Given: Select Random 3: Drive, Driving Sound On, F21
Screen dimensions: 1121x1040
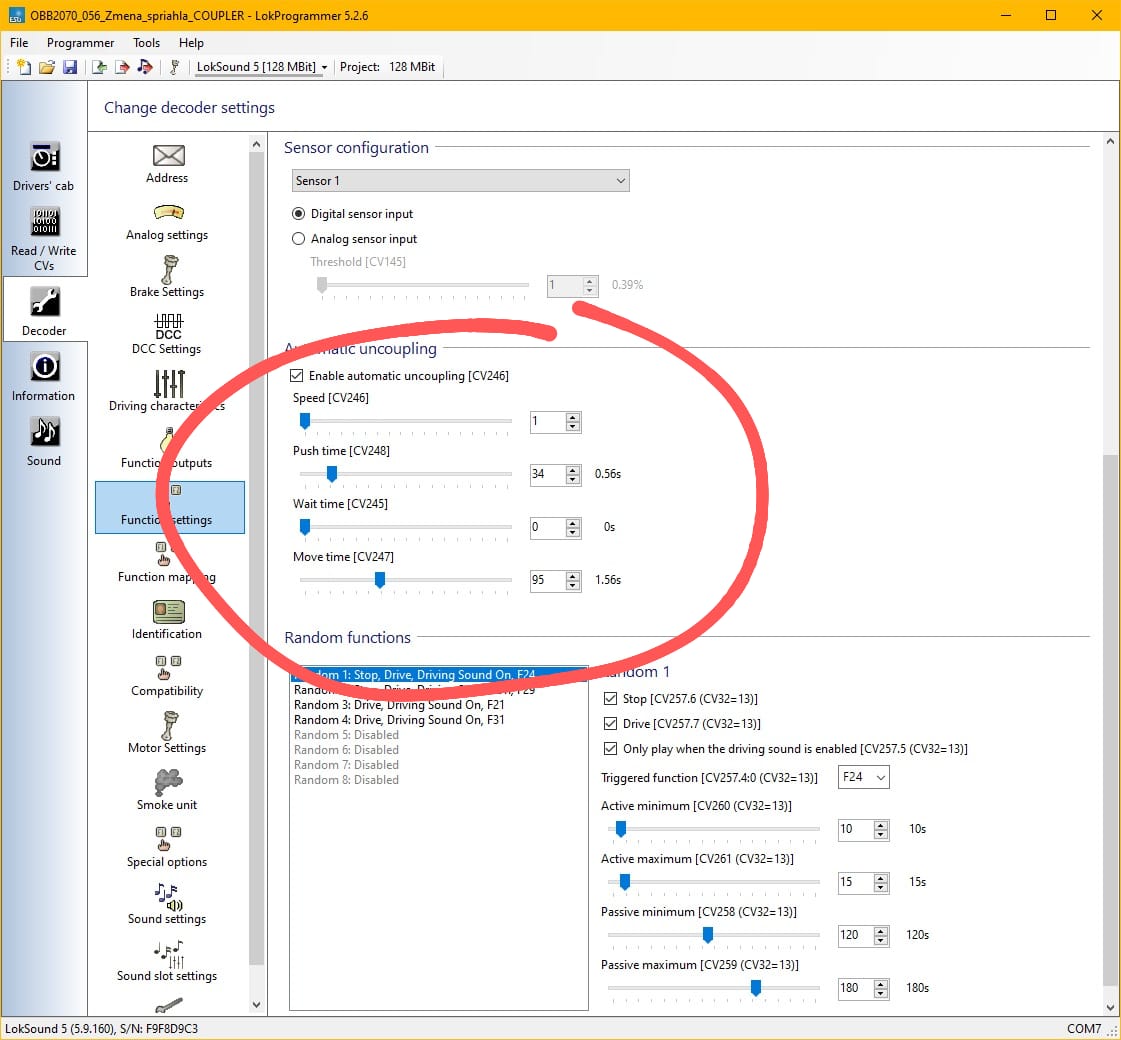Looking at the screenshot, I should (x=399, y=705).
